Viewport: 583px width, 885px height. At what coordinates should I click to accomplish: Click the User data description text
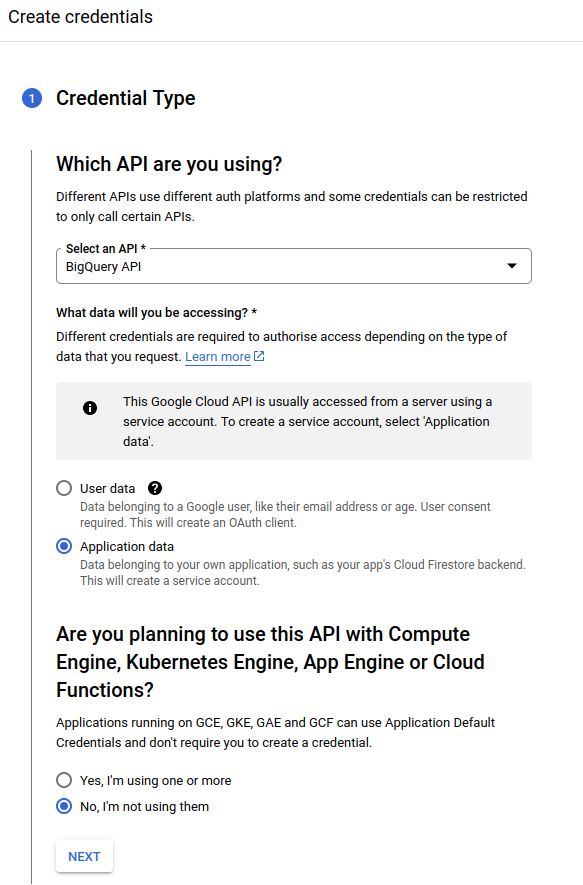click(285, 515)
